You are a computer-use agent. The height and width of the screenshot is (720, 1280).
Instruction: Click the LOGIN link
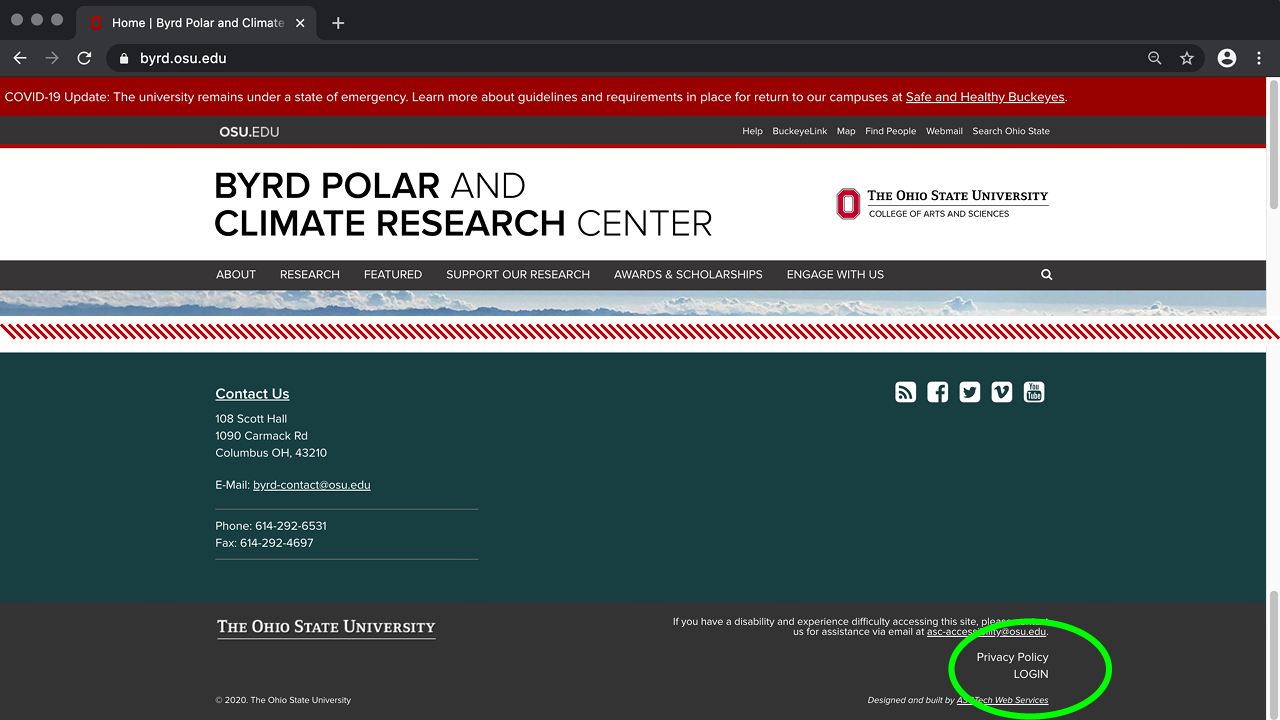pyautogui.click(x=1031, y=674)
